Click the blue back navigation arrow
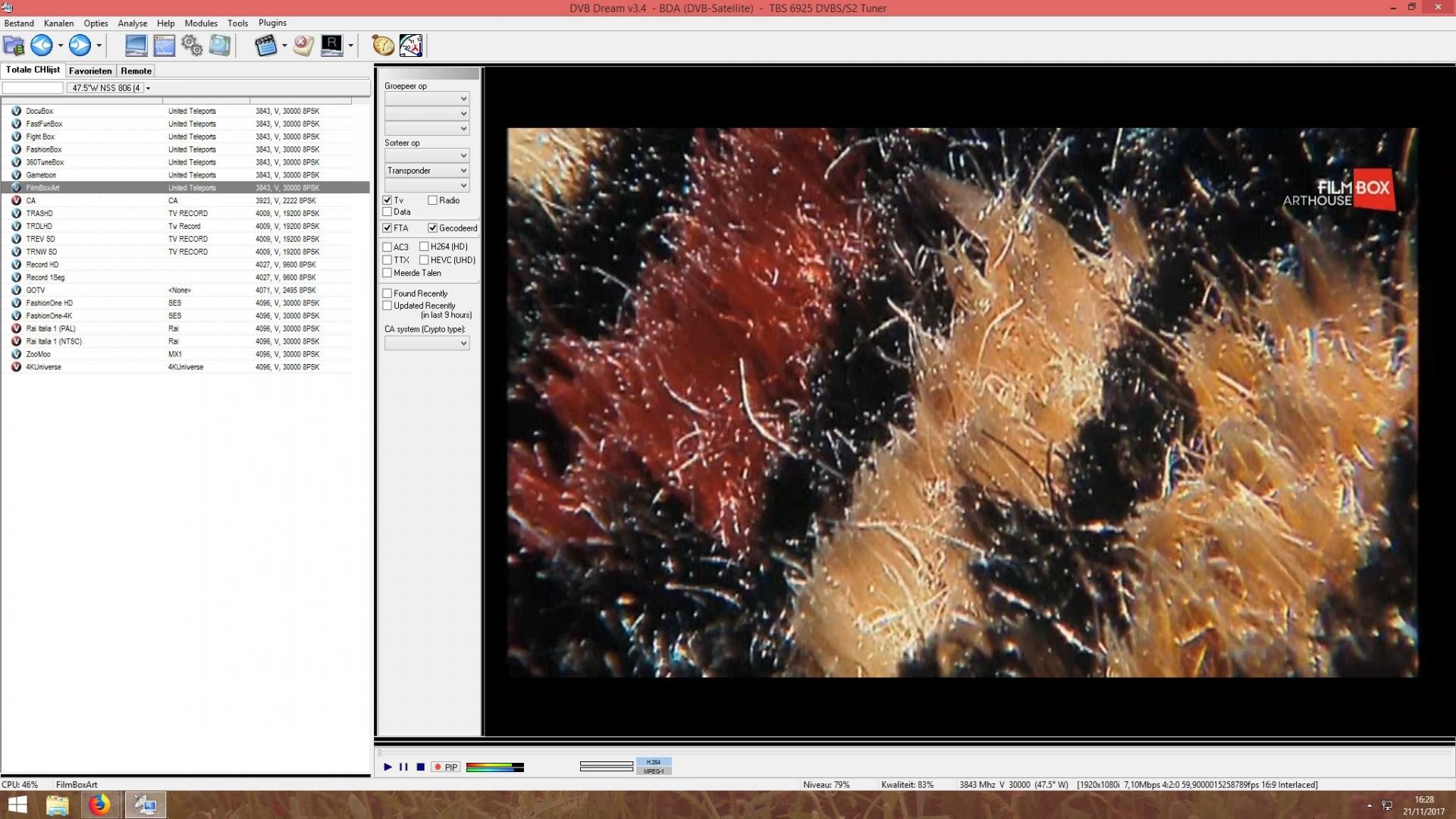This screenshot has width=1456, height=819. click(x=42, y=45)
